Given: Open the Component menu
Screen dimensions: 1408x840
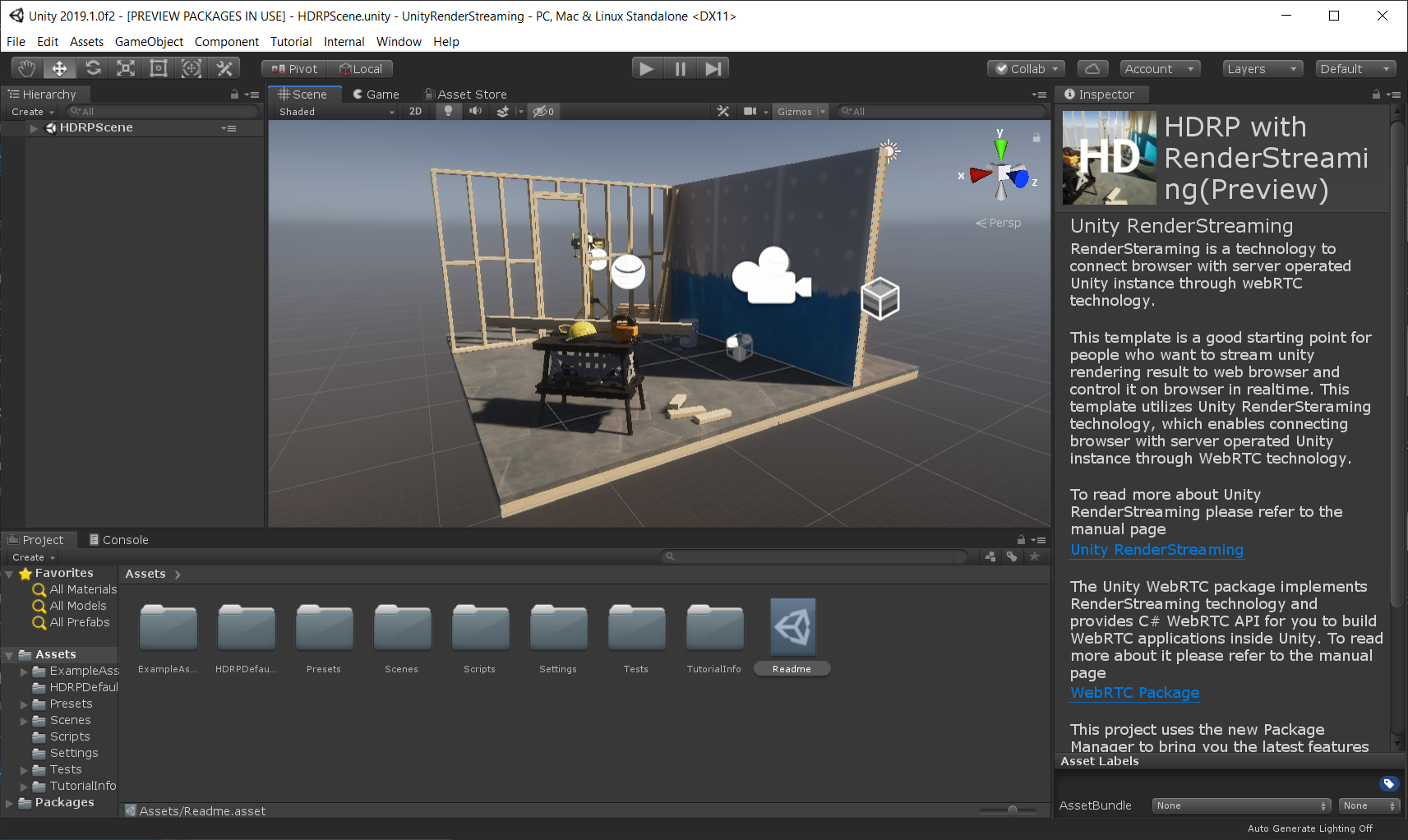Looking at the screenshot, I should pos(226,42).
